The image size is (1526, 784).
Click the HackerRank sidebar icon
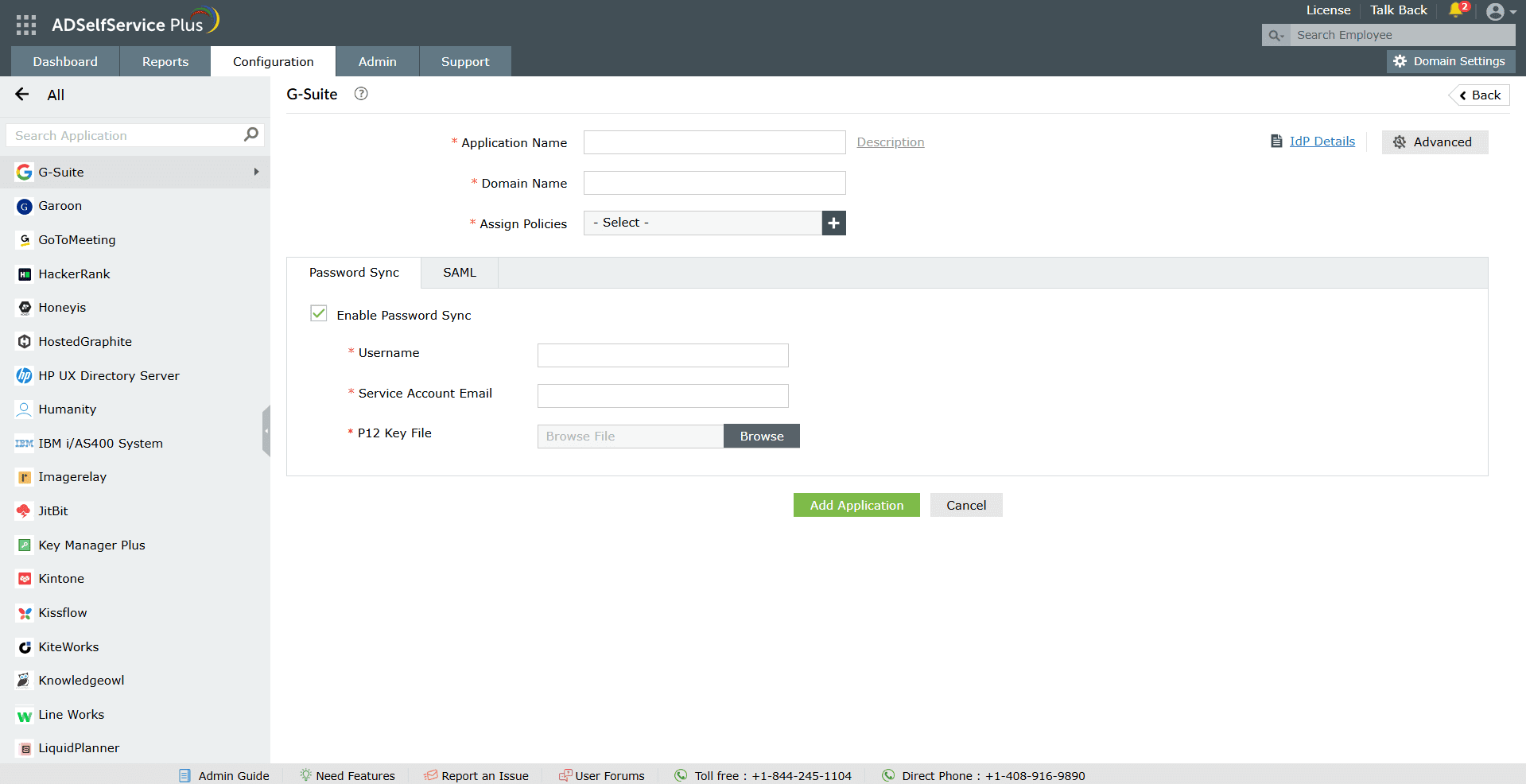(24, 274)
